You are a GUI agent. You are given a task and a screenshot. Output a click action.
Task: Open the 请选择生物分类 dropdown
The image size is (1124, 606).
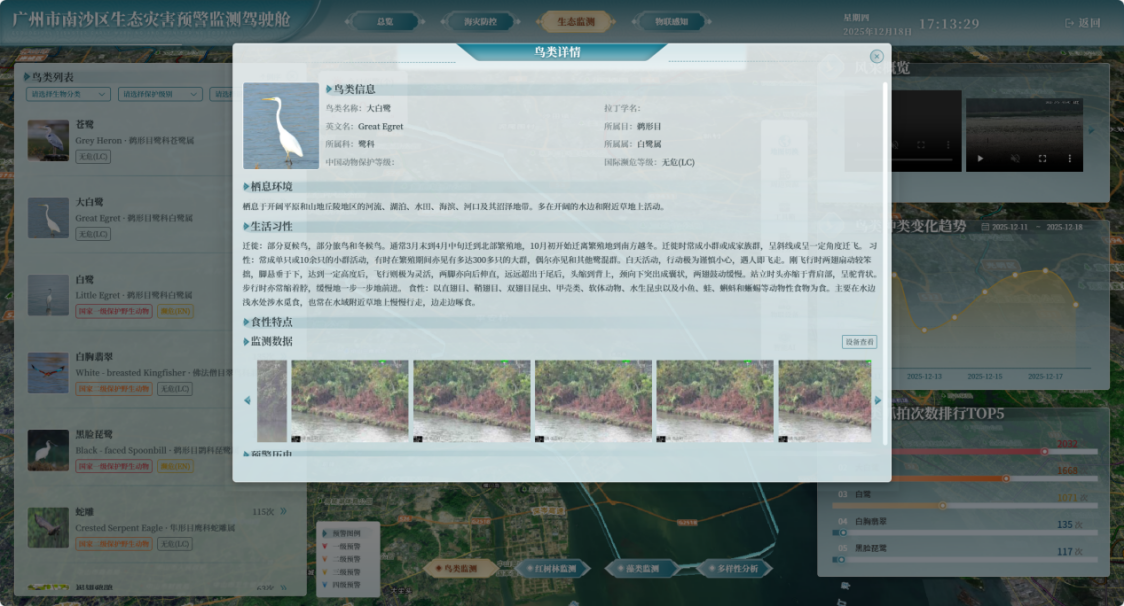click(68, 94)
